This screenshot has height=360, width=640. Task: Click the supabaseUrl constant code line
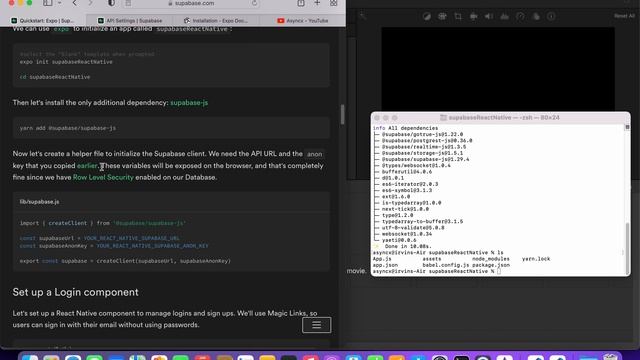coord(100,238)
